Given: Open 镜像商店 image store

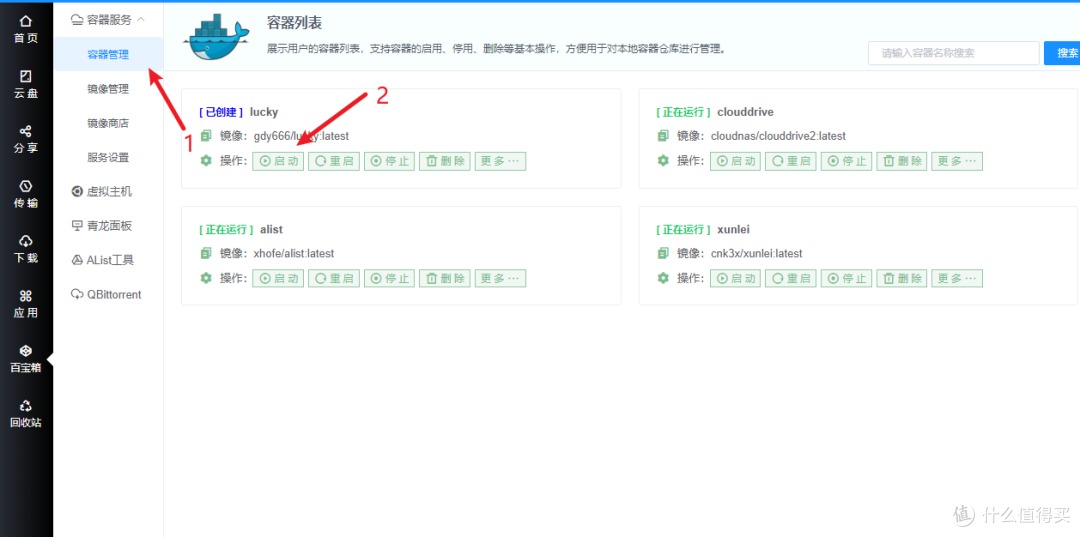Looking at the screenshot, I should (x=108, y=123).
